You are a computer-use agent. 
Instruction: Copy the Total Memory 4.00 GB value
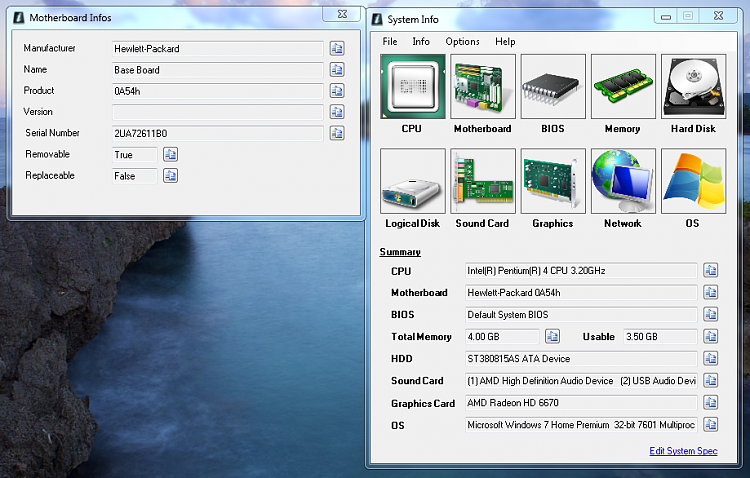552,336
